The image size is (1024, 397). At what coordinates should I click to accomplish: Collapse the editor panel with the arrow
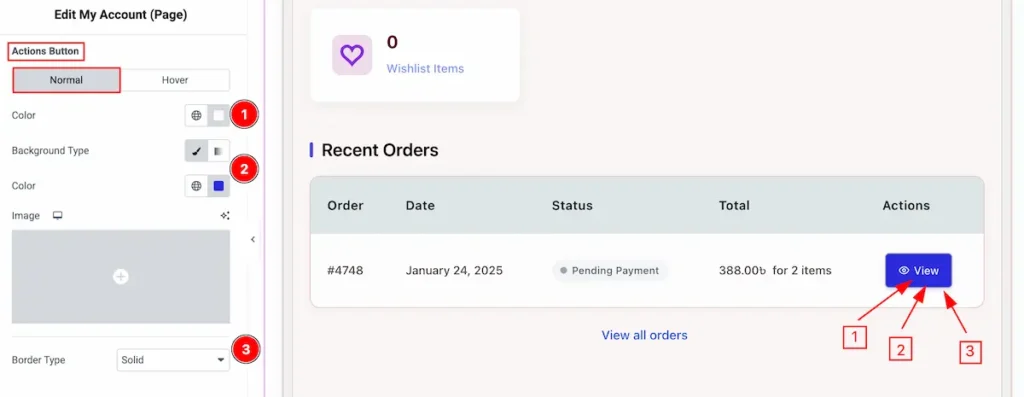click(x=253, y=240)
